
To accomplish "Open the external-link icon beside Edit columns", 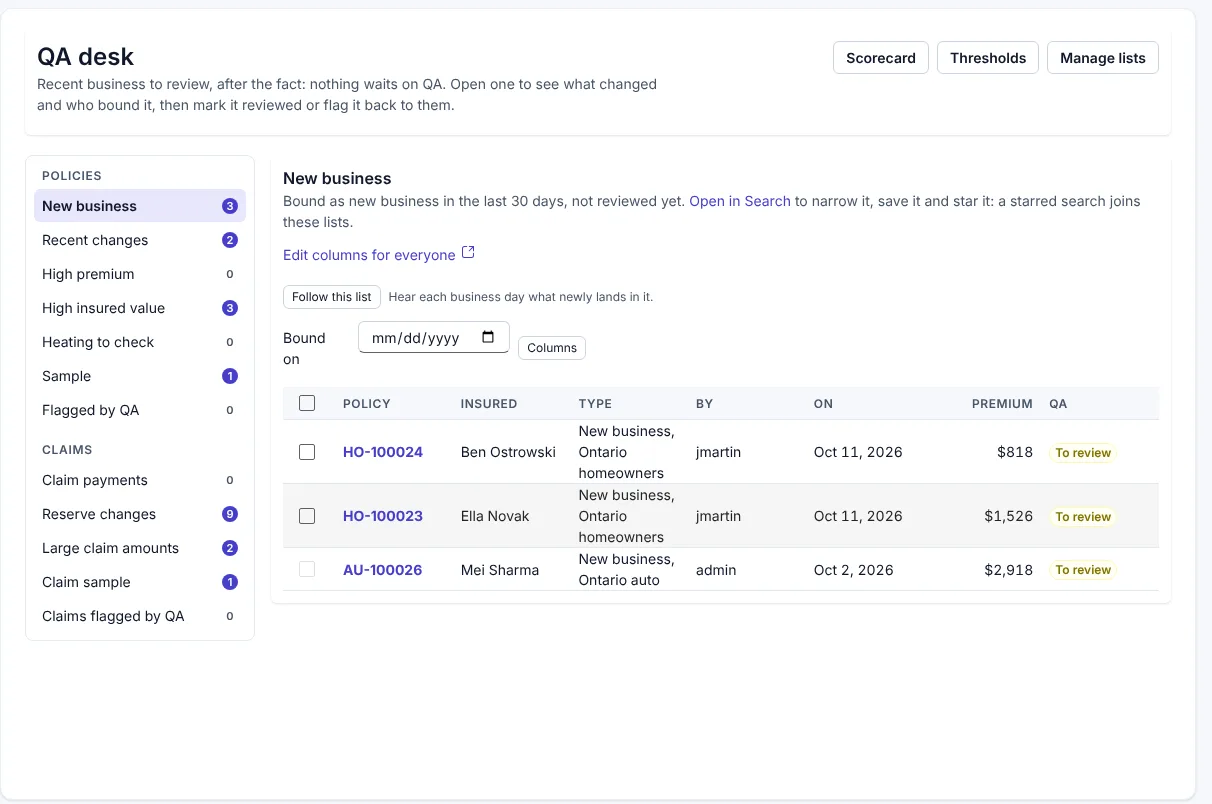I will point(468,254).
